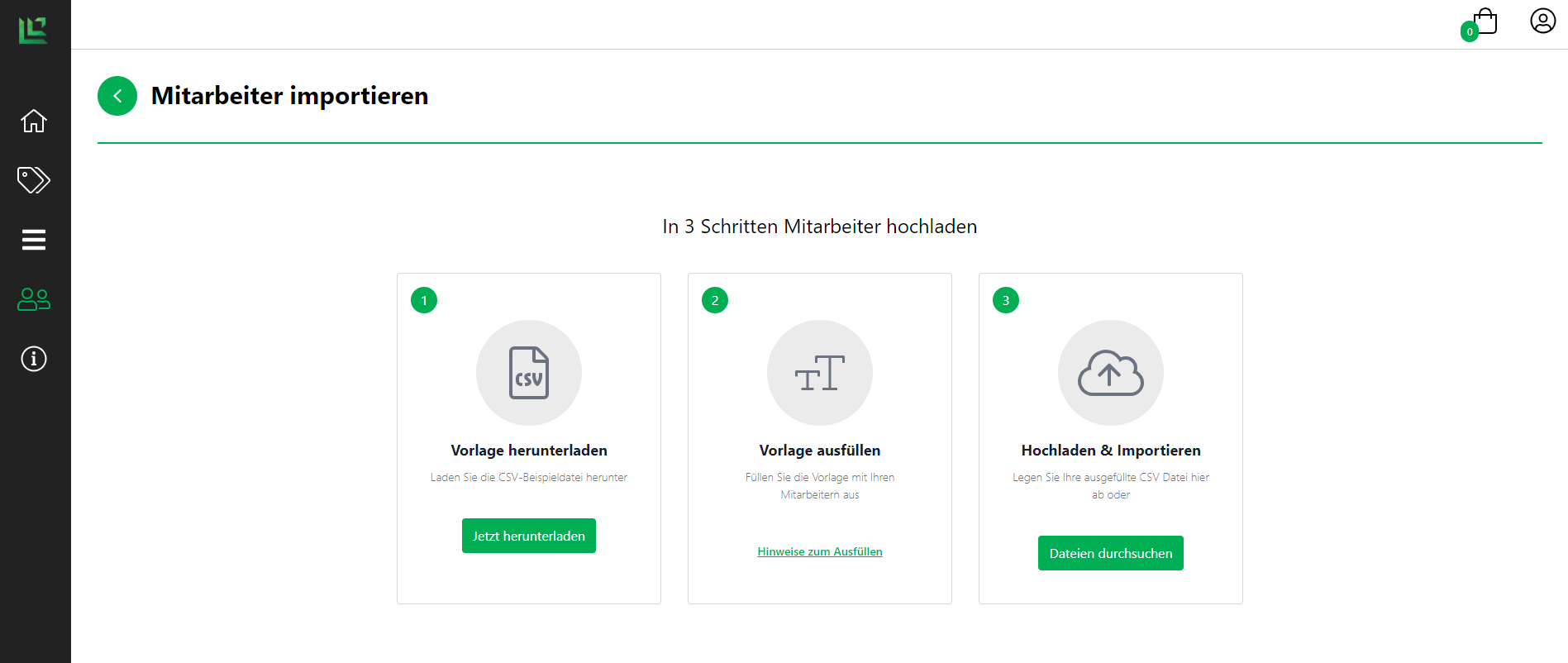1568x663 pixels.
Task: Click the text size icon in step 2
Action: [820, 373]
